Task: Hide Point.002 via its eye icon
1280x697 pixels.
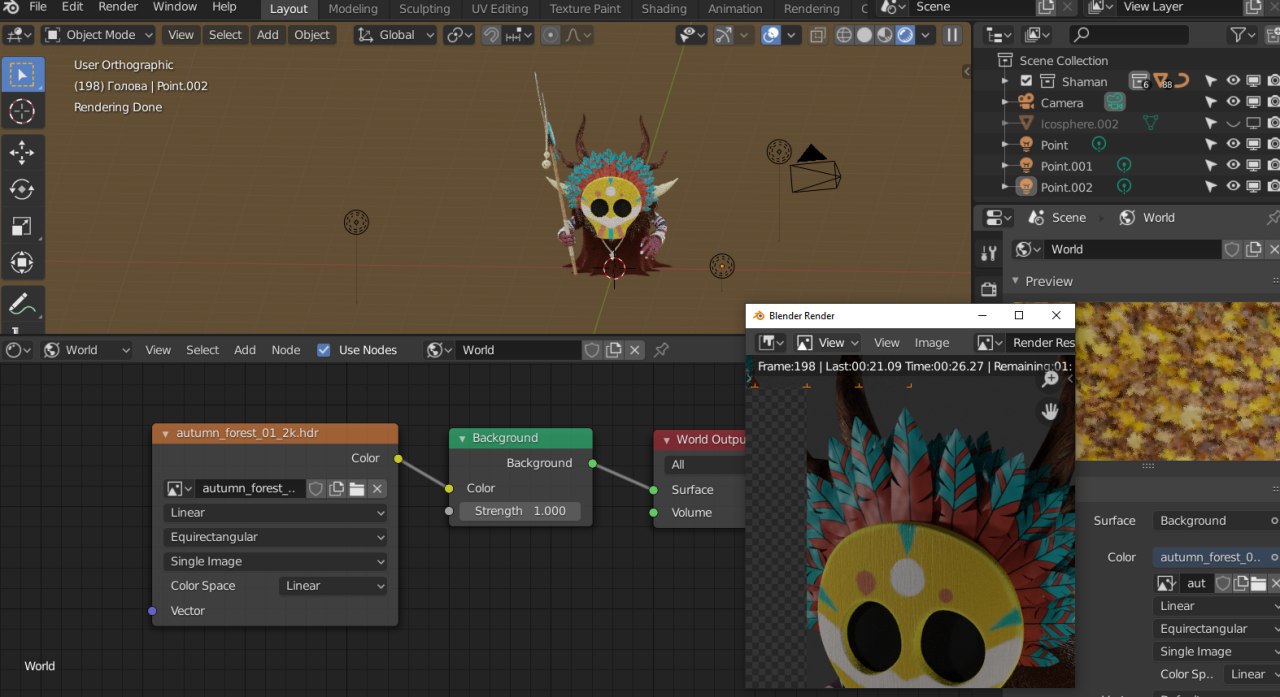Action: (1233, 187)
